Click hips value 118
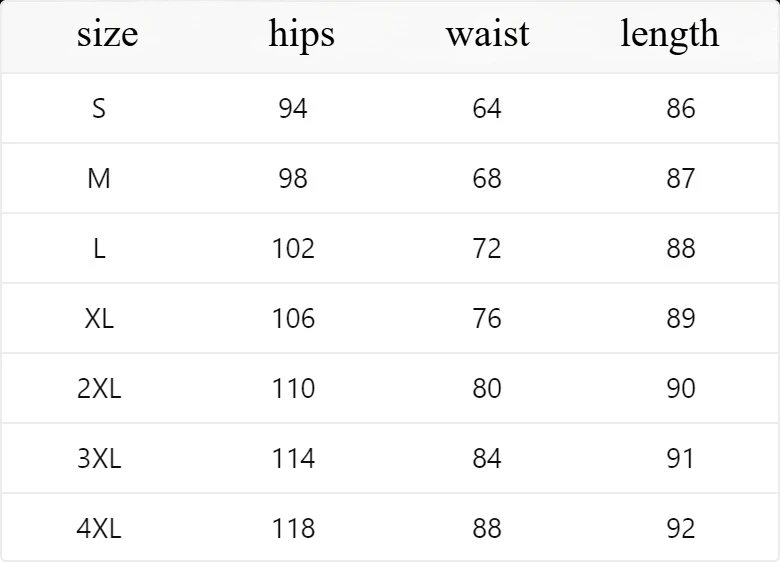 coord(293,528)
